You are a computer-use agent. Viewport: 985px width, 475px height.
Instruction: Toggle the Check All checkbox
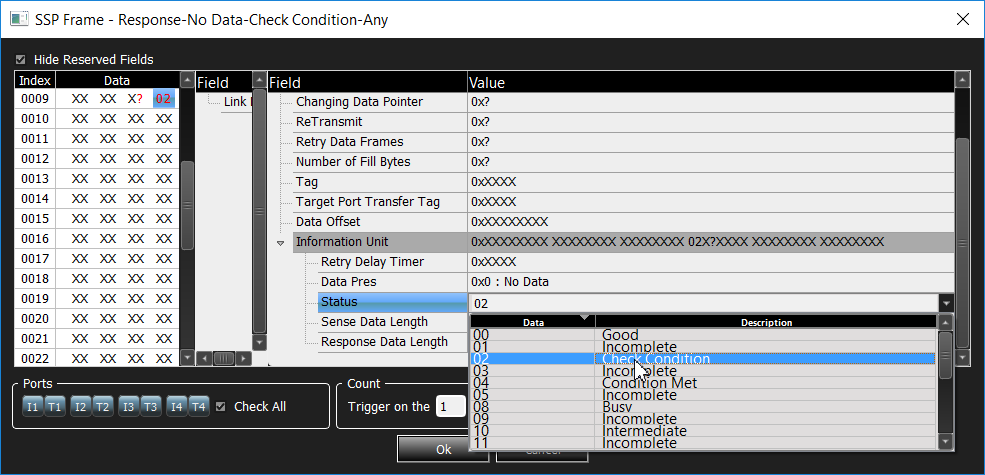pyautogui.click(x=220, y=407)
